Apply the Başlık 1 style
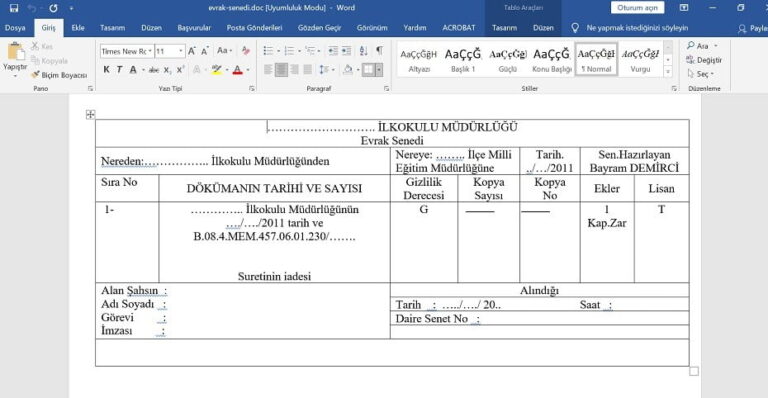 pos(463,59)
